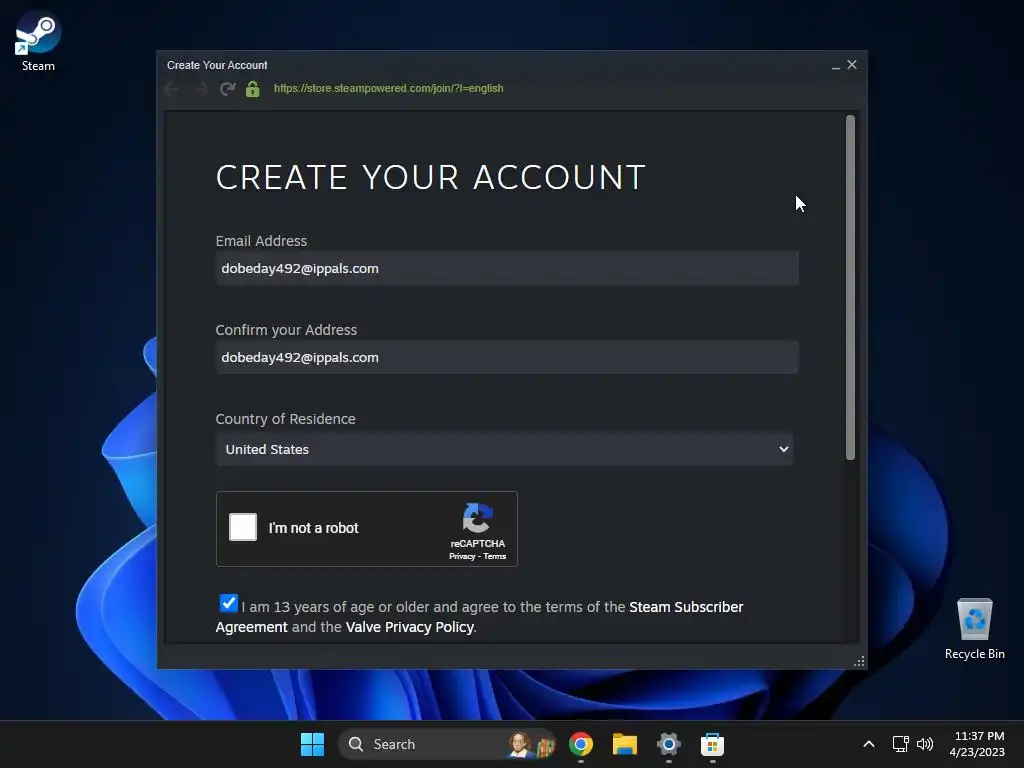Click the store.steampowered.com URL text

(x=389, y=88)
